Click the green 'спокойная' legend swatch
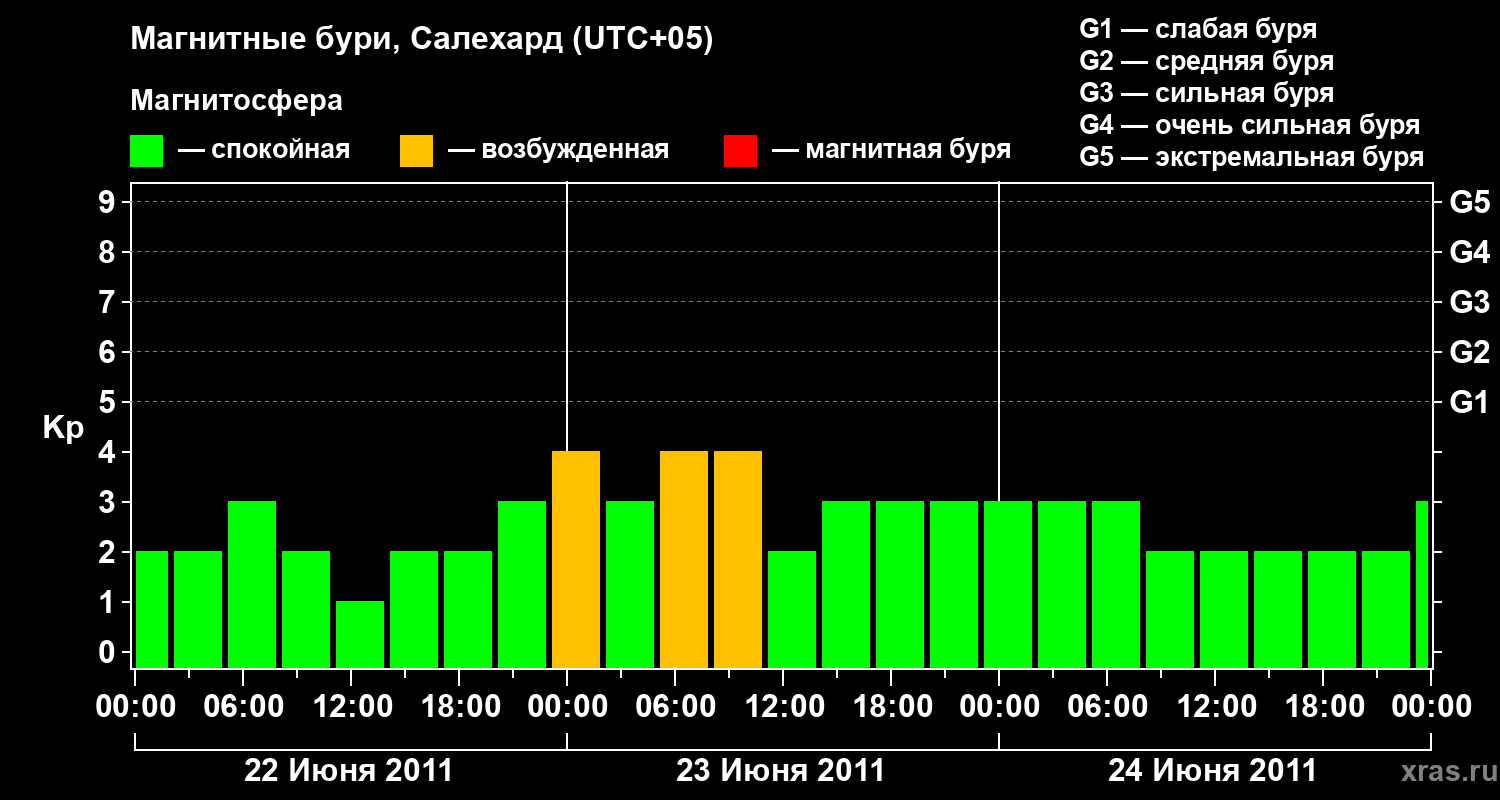The width and height of the screenshot is (1500, 800). click(147, 151)
